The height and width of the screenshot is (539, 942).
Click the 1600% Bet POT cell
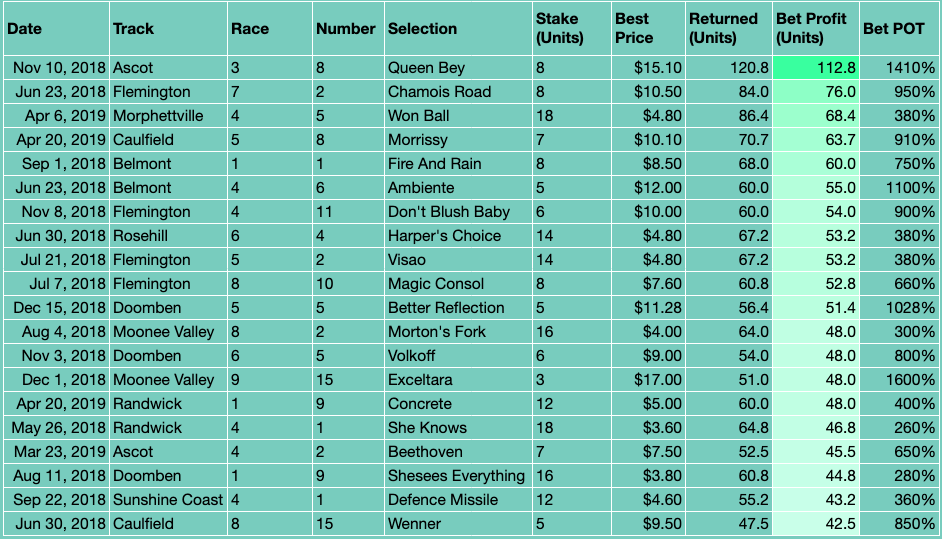pyautogui.click(x=899, y=380)
